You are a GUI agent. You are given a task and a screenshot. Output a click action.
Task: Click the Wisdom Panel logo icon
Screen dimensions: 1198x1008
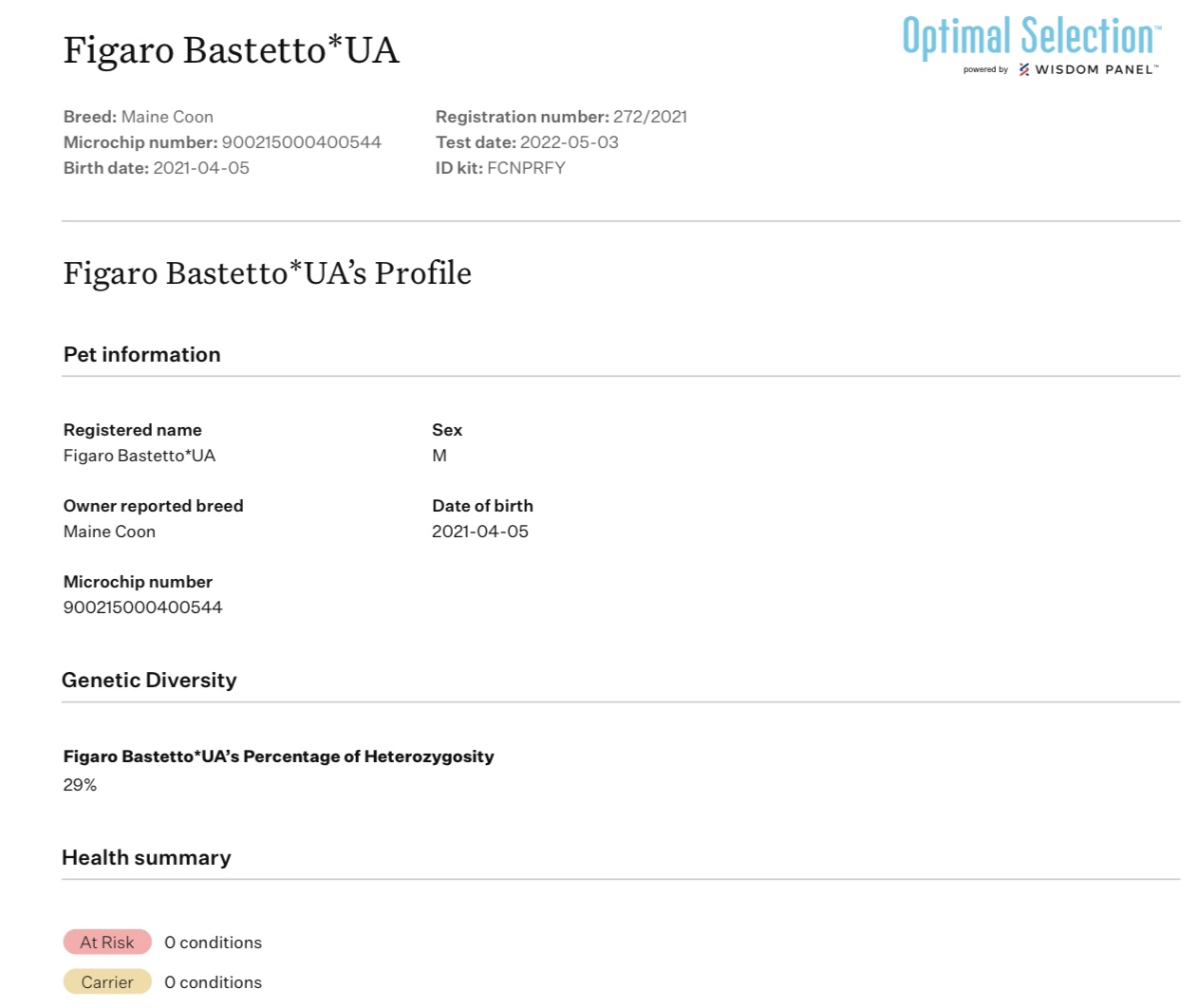[1024, 69]
